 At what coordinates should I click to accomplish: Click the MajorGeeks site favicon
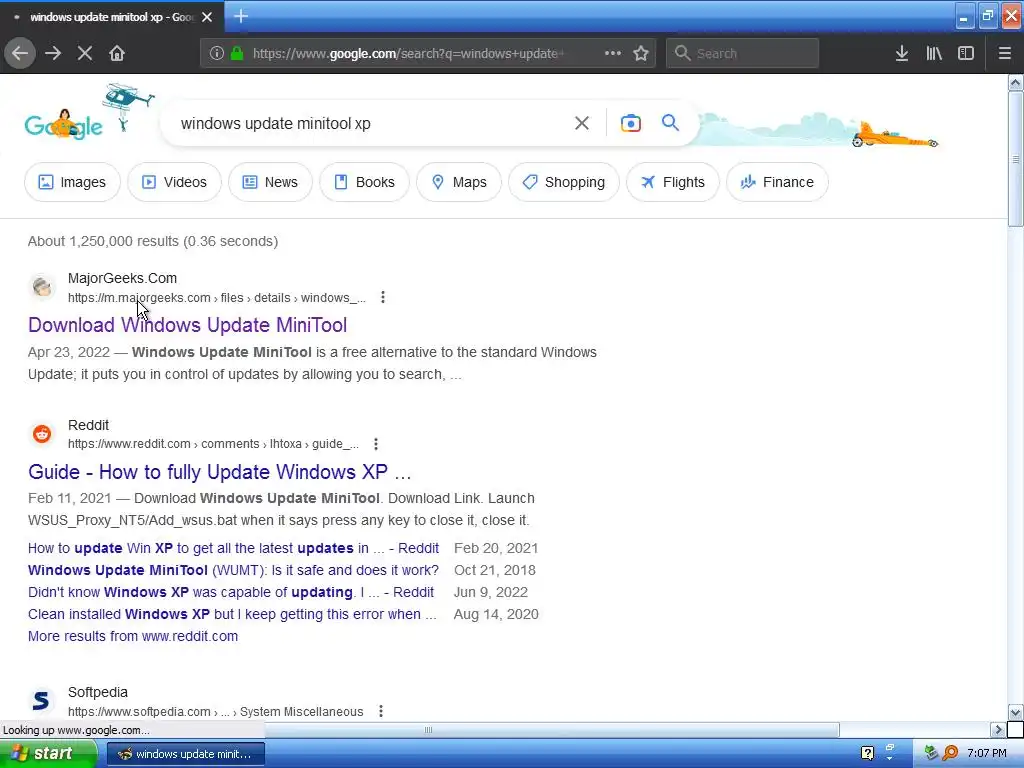pyautogui.click(x=42, y=287)
